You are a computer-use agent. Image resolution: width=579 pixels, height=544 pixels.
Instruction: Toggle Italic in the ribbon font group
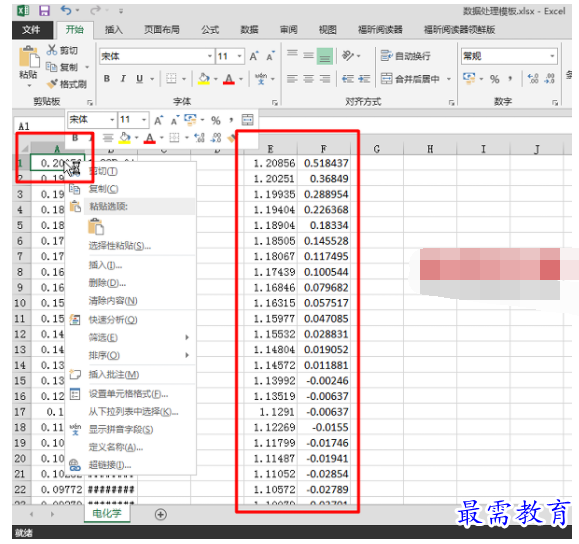click(x=123, y=79)
